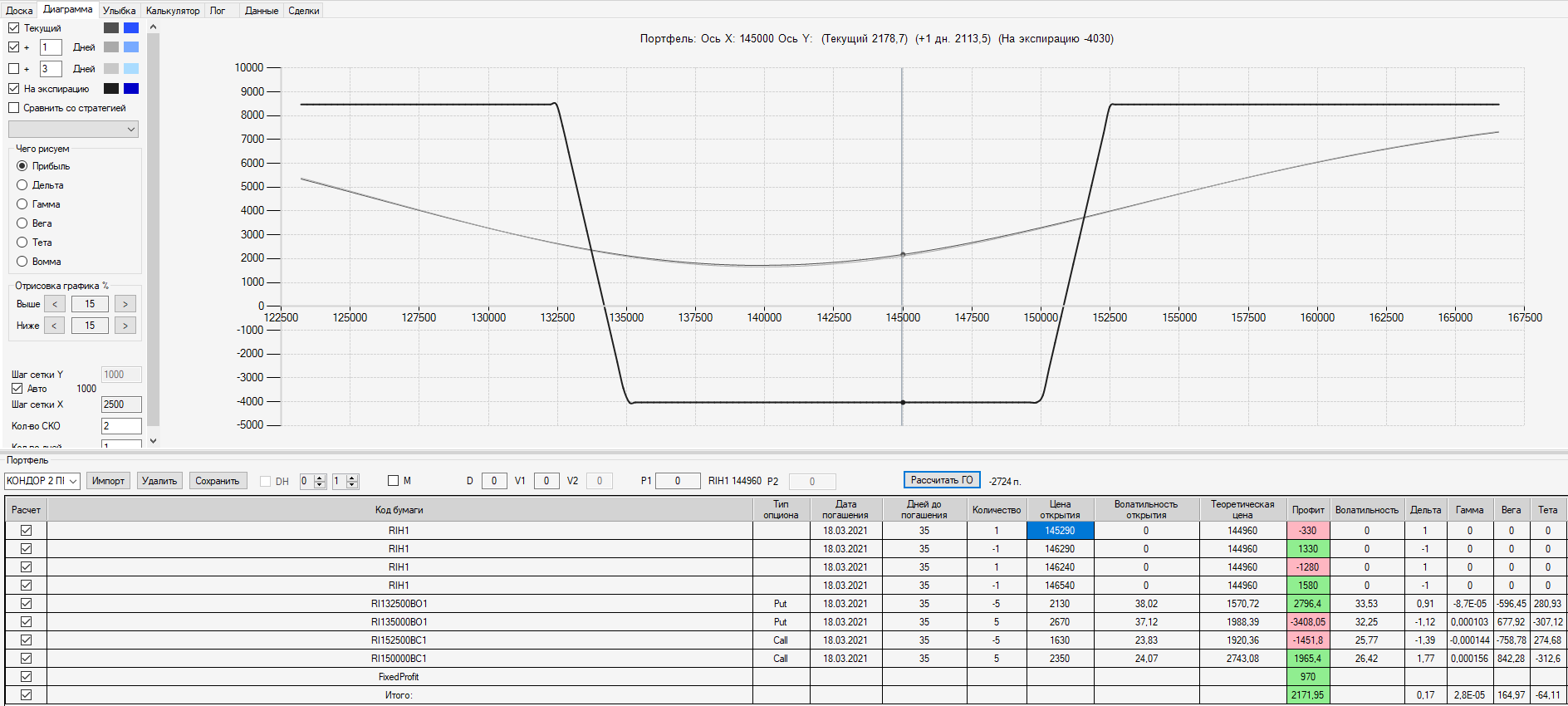Toggle the Авто grid step checkbox
Viewport: 1568px width, 706px height.
pyautogui.click(x=17, y=389)
